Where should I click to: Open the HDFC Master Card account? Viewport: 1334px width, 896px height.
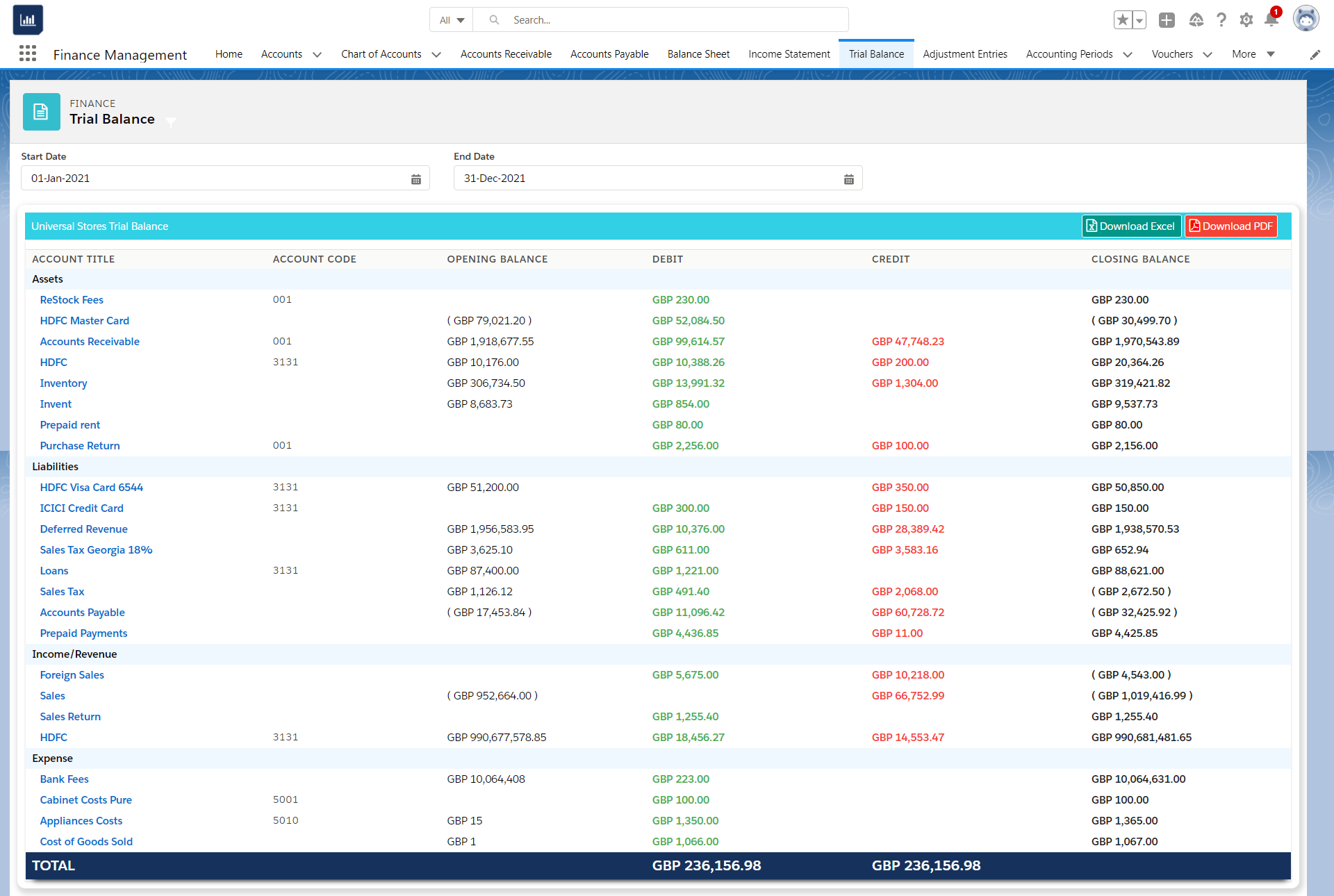coord(85,321)
